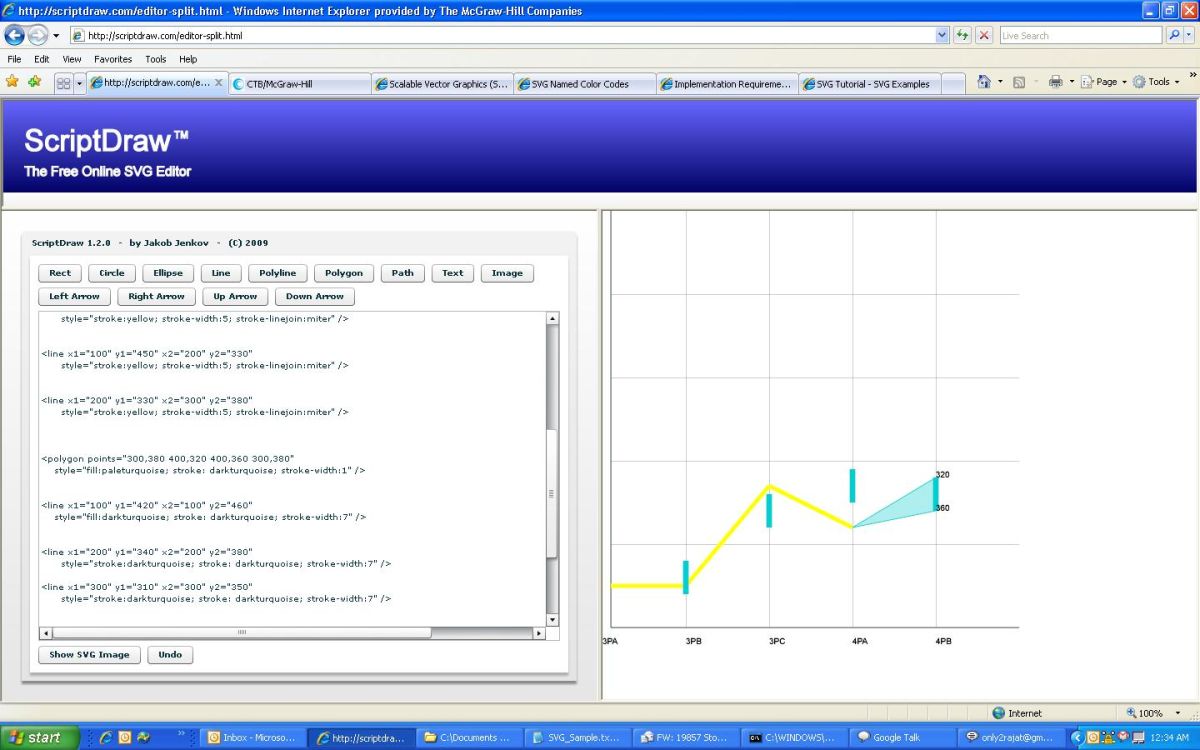The height and width of the screenshot is (750, 1200).
Task: Open the Tools gear dropdown in command bar
Action: [x=1156, y=82]
